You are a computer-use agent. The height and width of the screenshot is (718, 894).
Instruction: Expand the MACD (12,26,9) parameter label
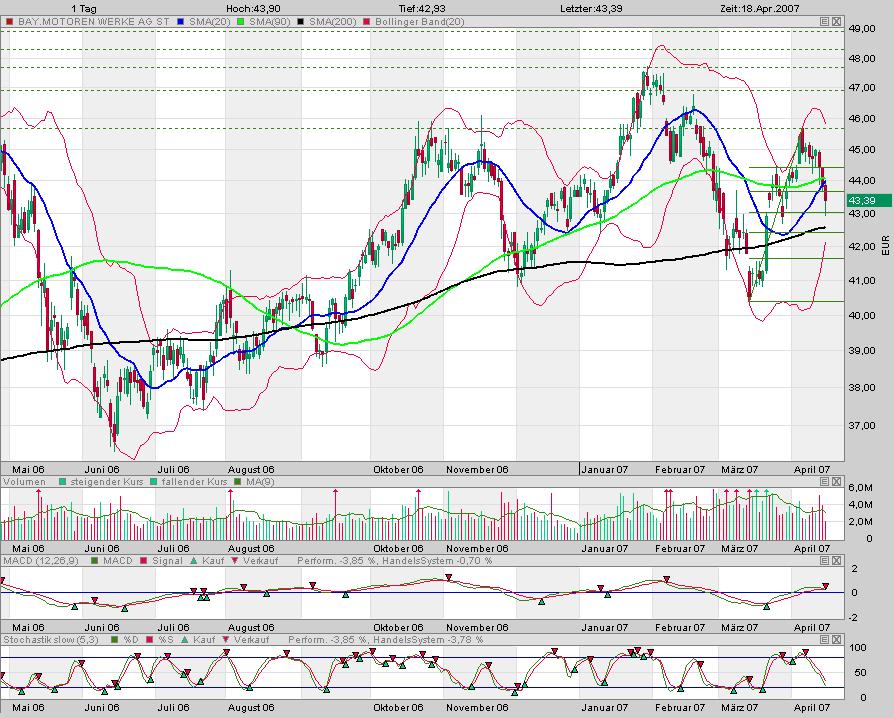coord(34,560)
